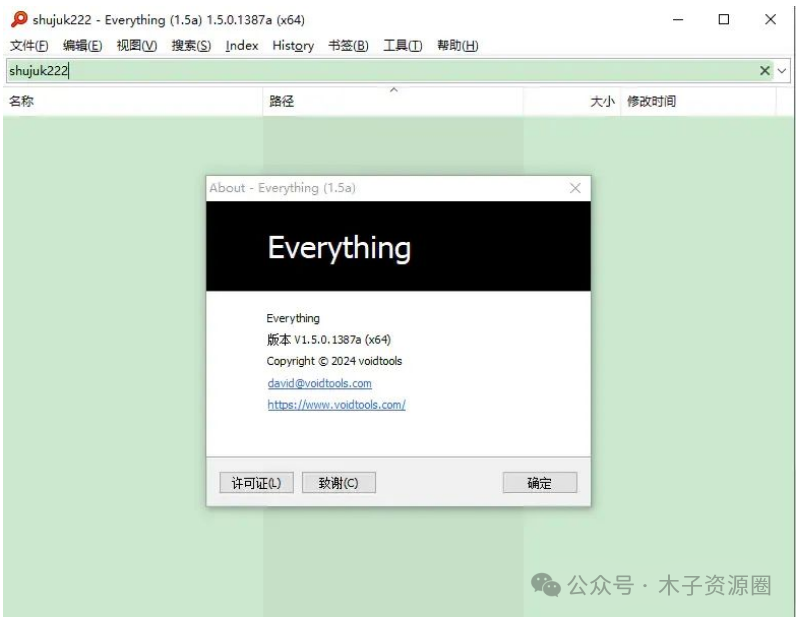Viewport: 797px width, 617px height.
Task: Click the 致谢(C) credits button
Action: coord(339,482)
